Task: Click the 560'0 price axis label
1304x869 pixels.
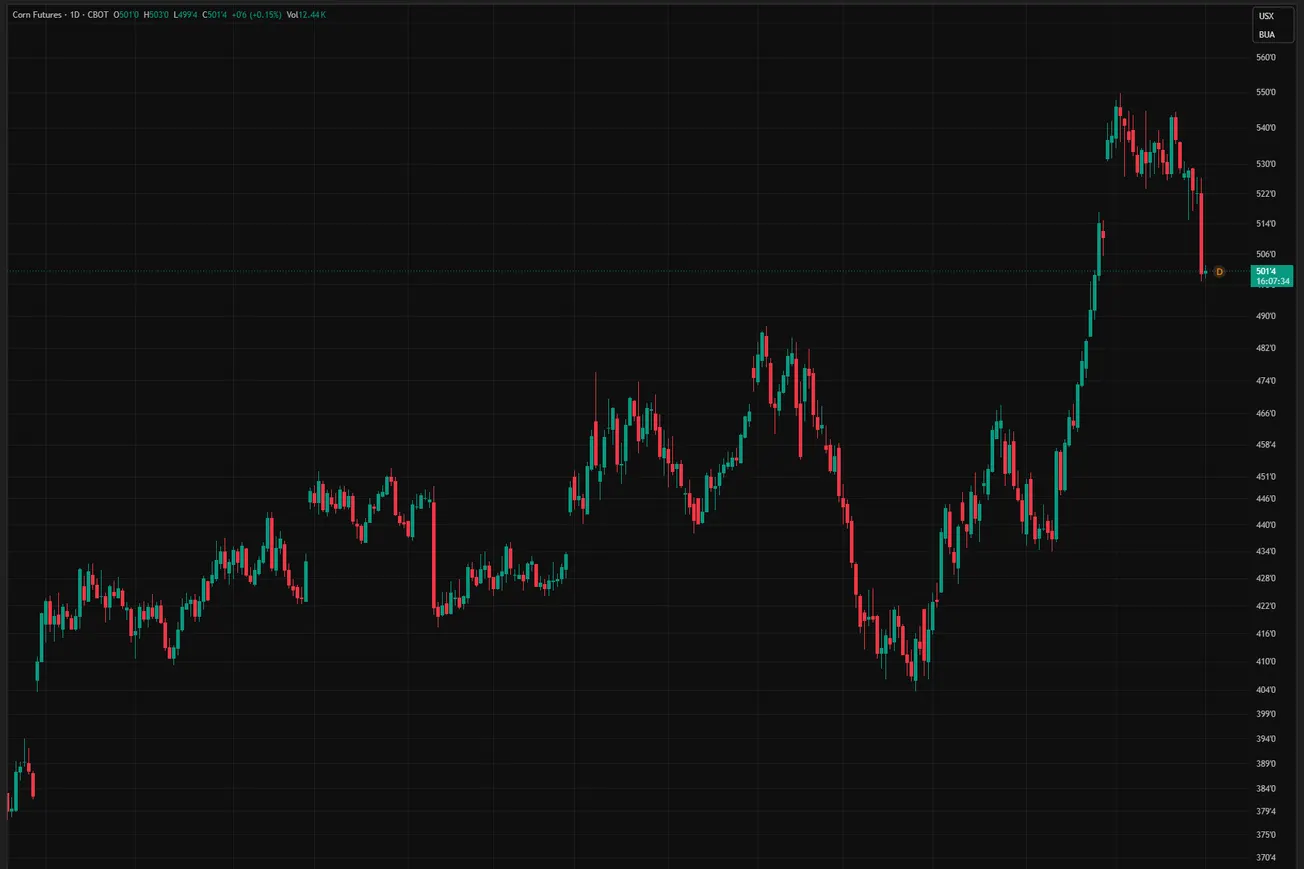Action: pyautogui.click(x=1266, y=58)
